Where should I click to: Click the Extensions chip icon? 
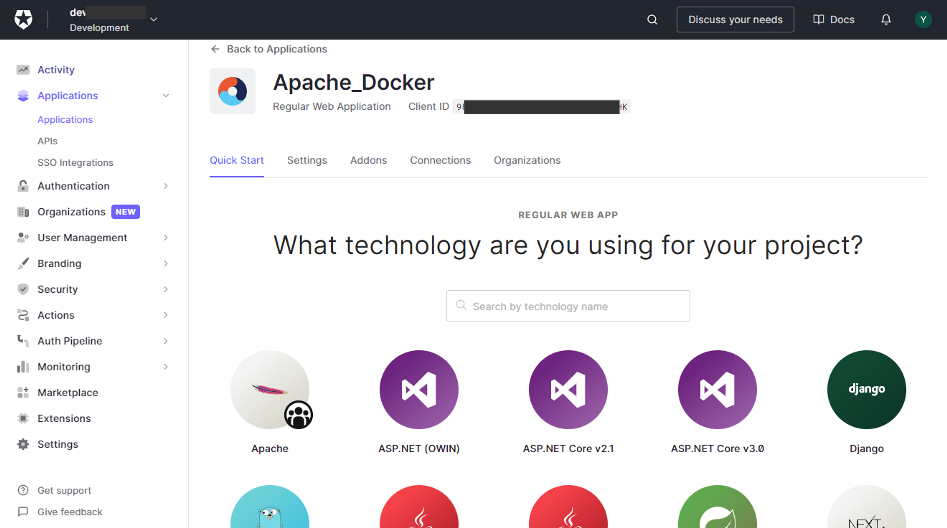point(23,418)
